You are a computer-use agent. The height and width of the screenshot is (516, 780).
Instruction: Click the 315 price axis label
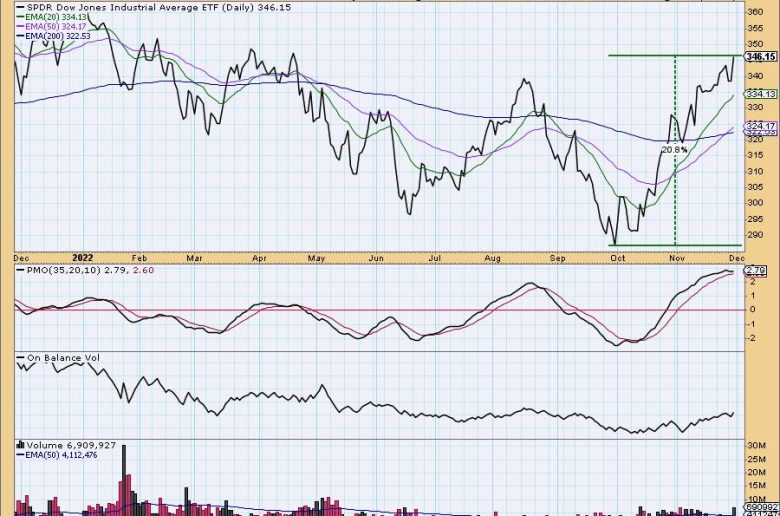tap(755, 155)
